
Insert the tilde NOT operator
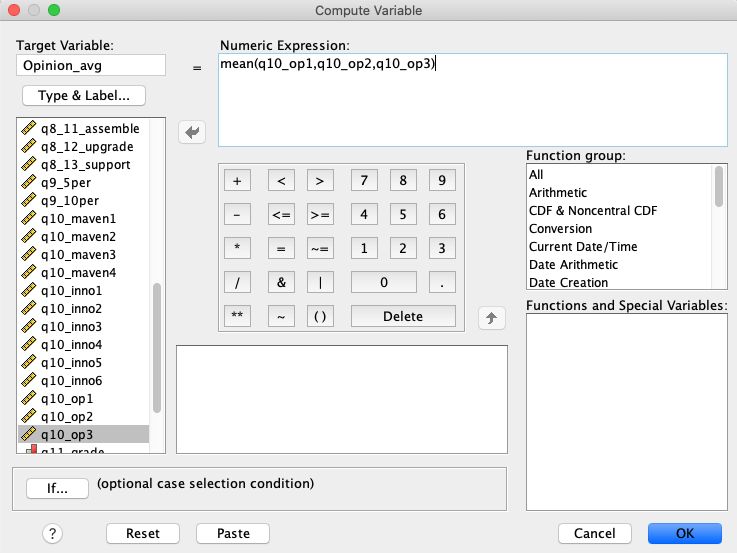click(x=281, y=316)
